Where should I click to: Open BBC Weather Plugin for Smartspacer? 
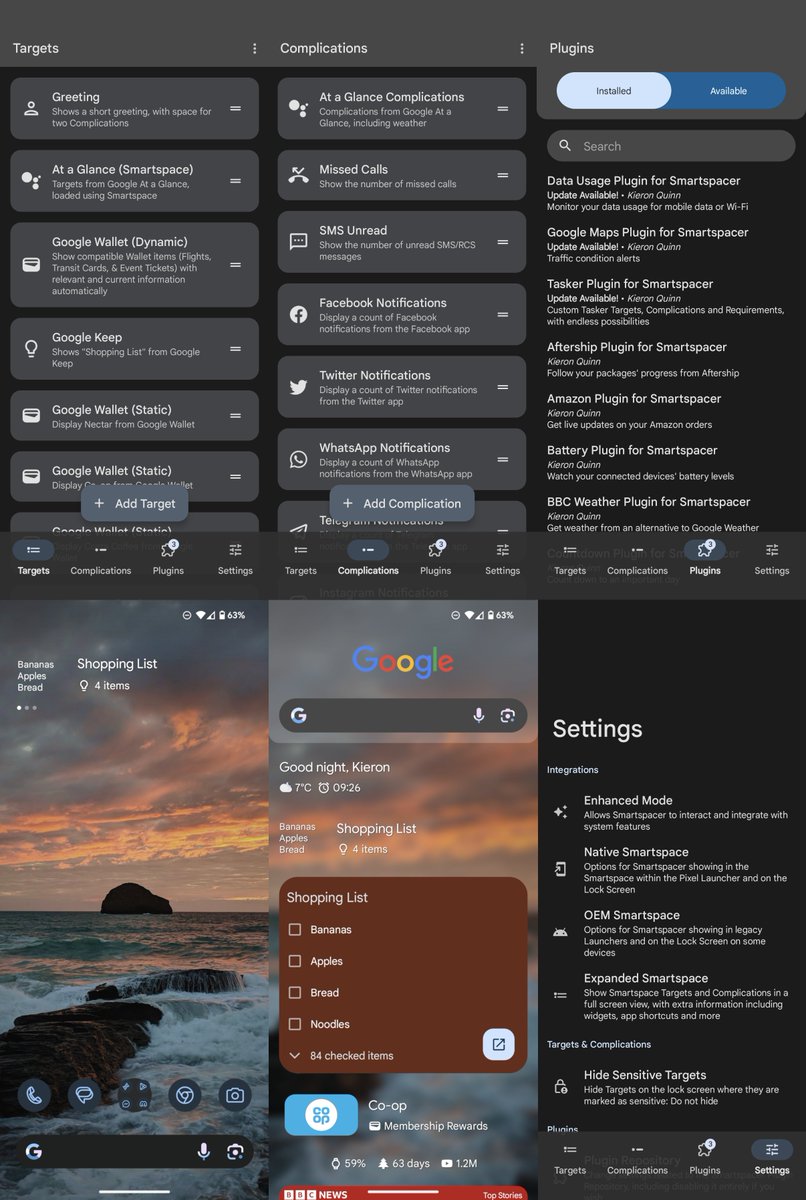click(672, 514)
